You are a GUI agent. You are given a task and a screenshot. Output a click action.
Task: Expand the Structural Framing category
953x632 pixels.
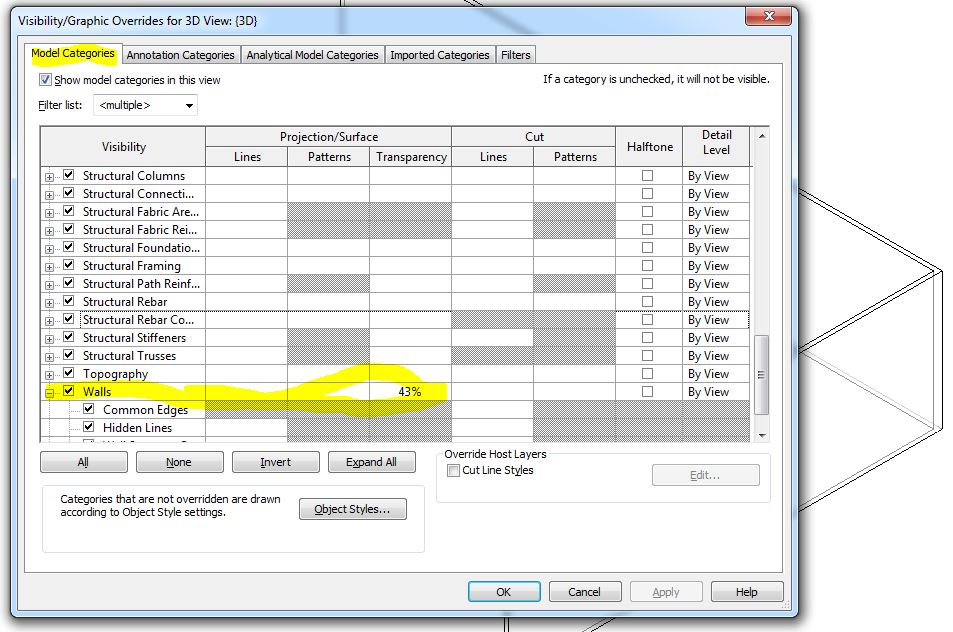(x=49, y=267)
